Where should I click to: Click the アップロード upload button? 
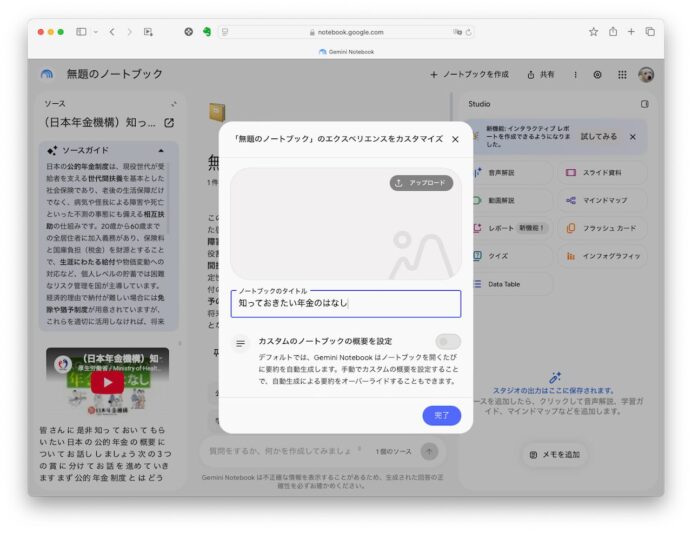click(421, 183)
